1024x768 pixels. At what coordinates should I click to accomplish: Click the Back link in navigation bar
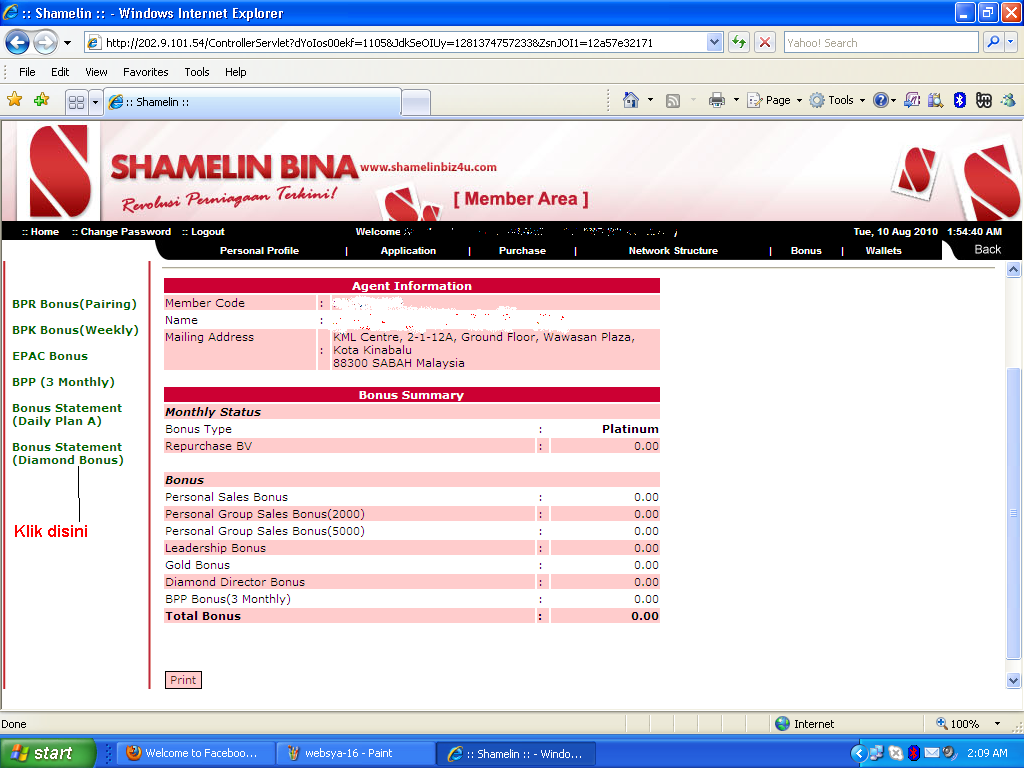point(987,249)
